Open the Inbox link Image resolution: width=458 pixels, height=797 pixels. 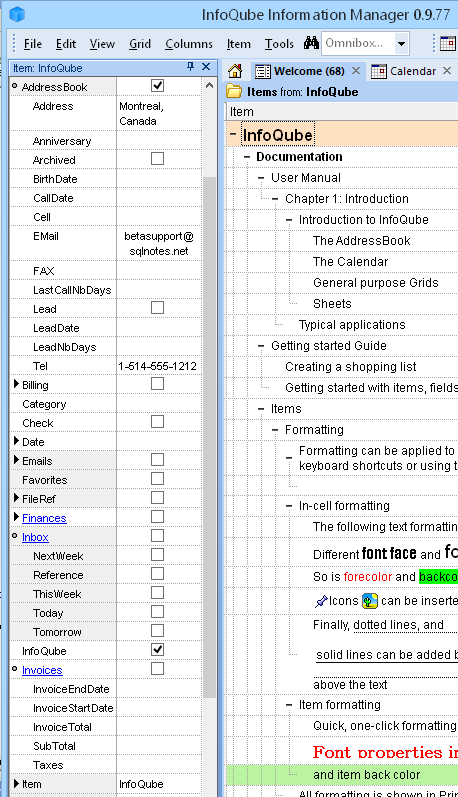click(x=35, y=537)
